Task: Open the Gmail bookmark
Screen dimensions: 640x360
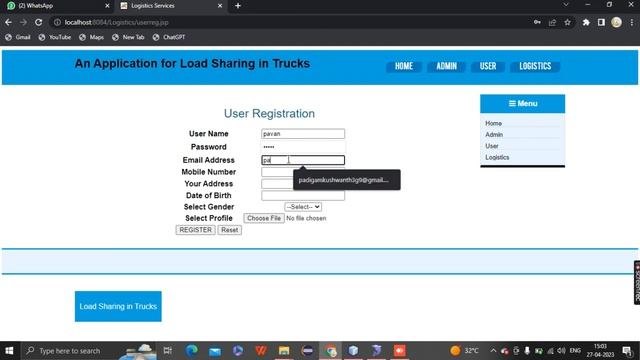Action: (18, 37)
